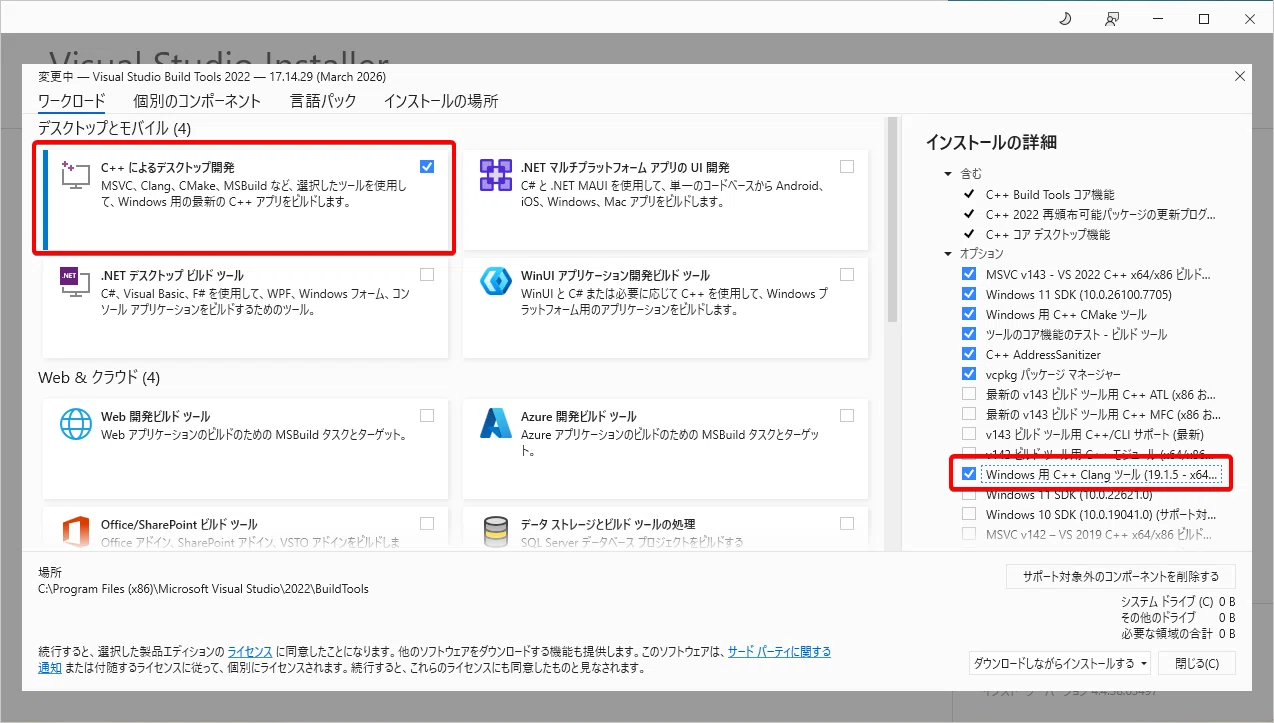Check the WinUI アプリケーション開発ビルド ツール checkbox
Viewport: 1274px width, 723px height.
click(x=847, y=274)
